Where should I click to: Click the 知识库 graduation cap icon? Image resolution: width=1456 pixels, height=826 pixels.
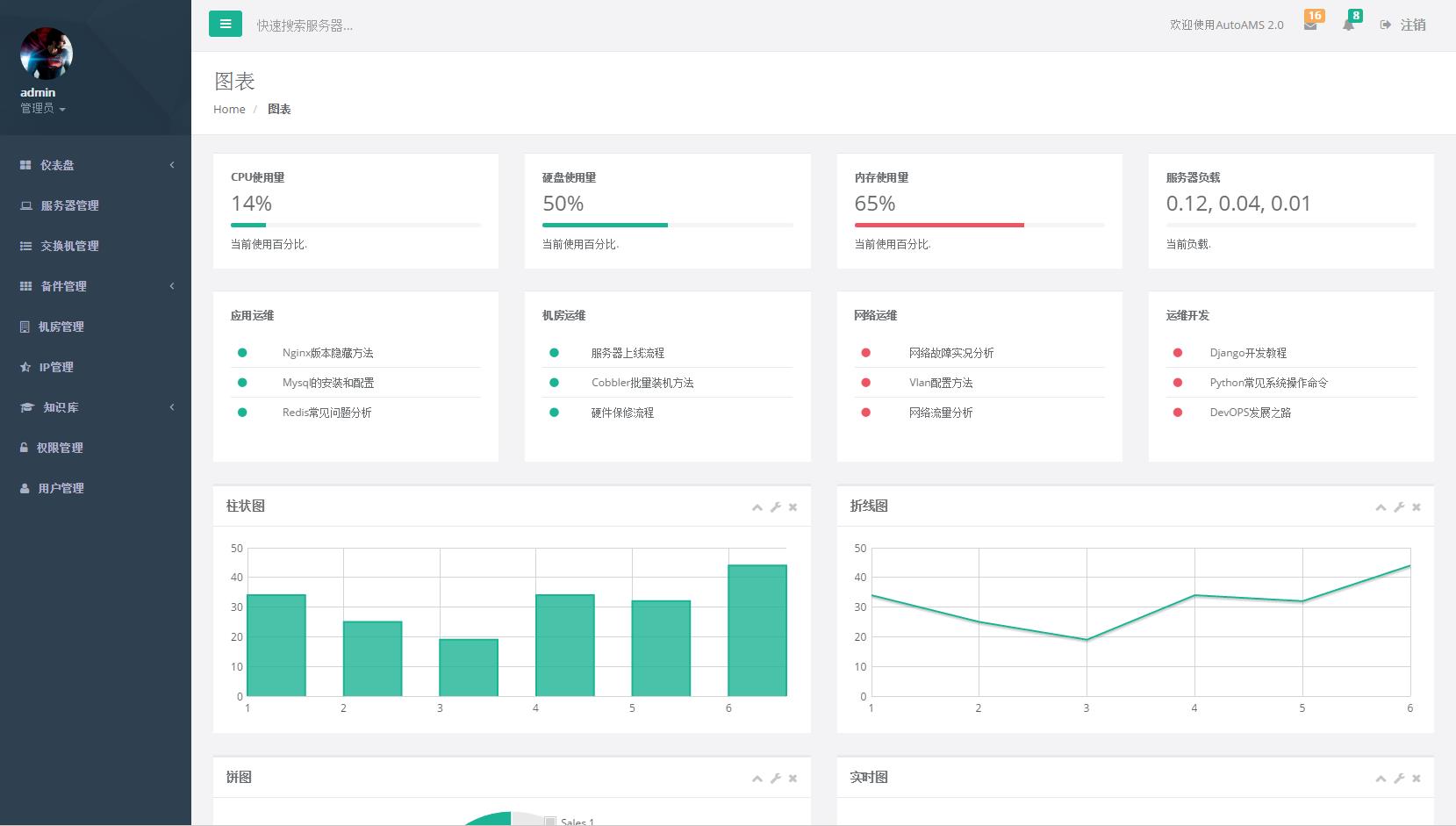26,407
